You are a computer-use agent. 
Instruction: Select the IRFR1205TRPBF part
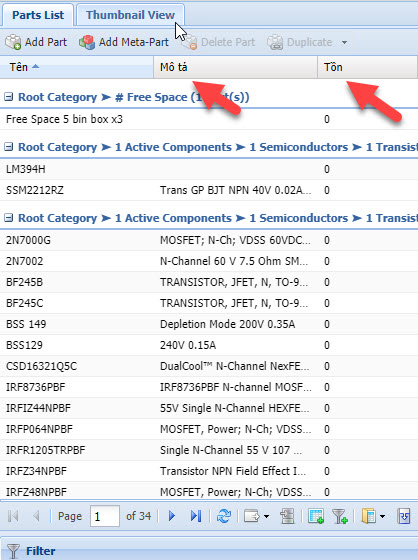click(209, 450)
